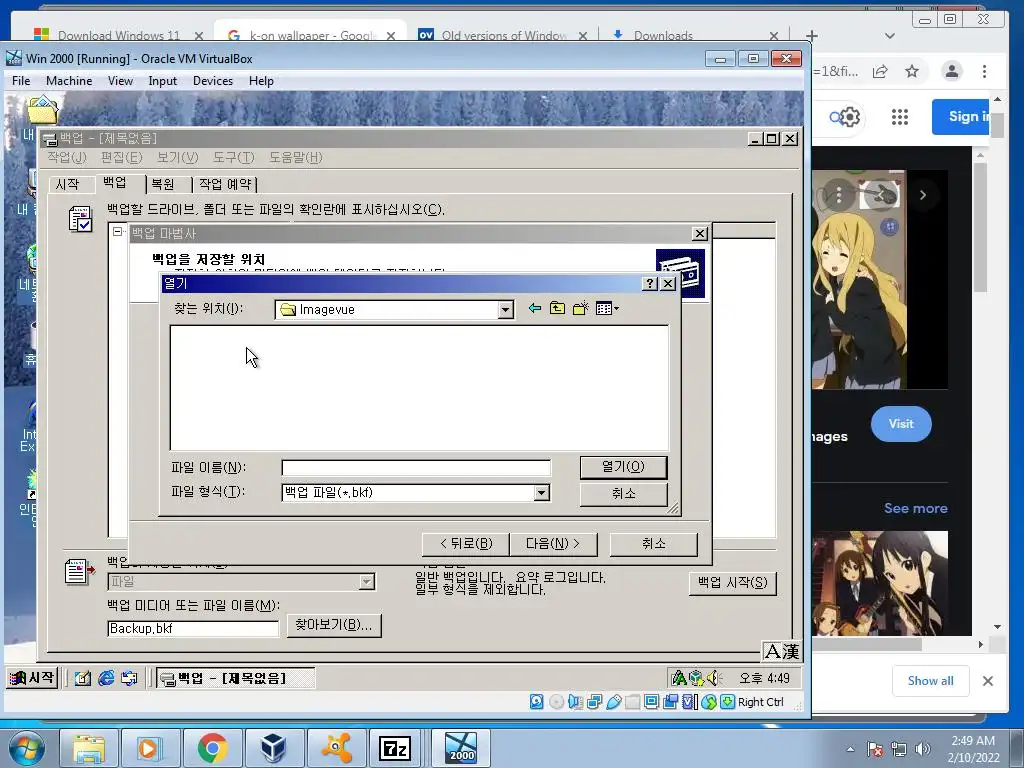Open the disabled 파일 backup destination dropdown

tap(367, 581)
